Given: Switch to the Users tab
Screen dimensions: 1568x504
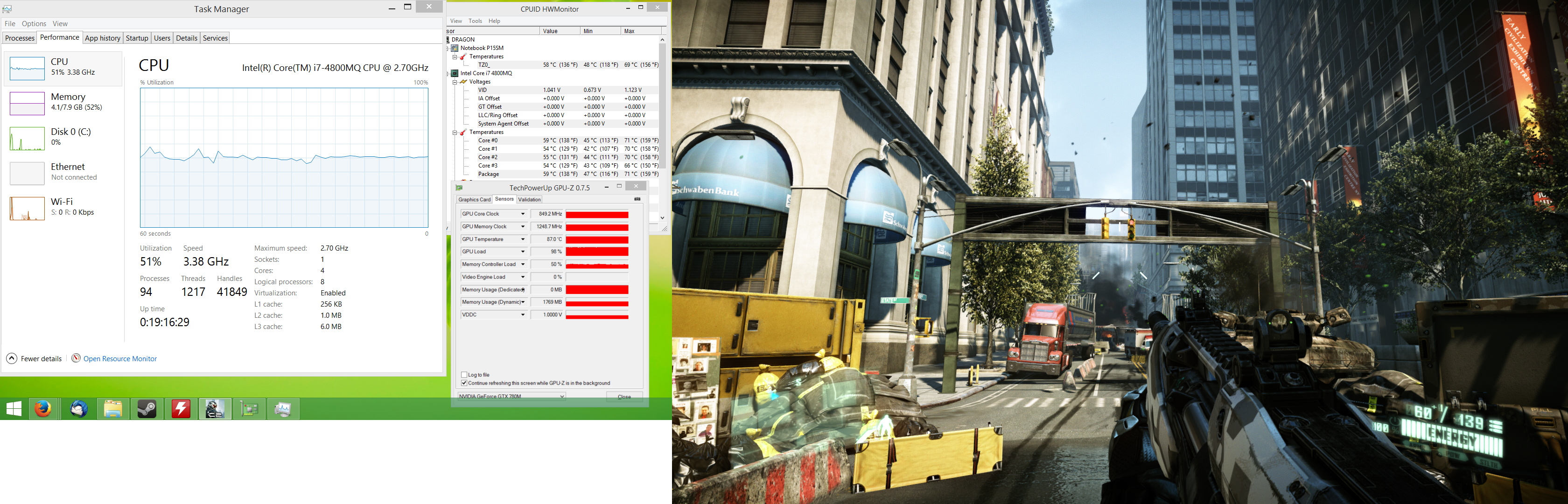Looking at the screenshot, I should 162,38.
